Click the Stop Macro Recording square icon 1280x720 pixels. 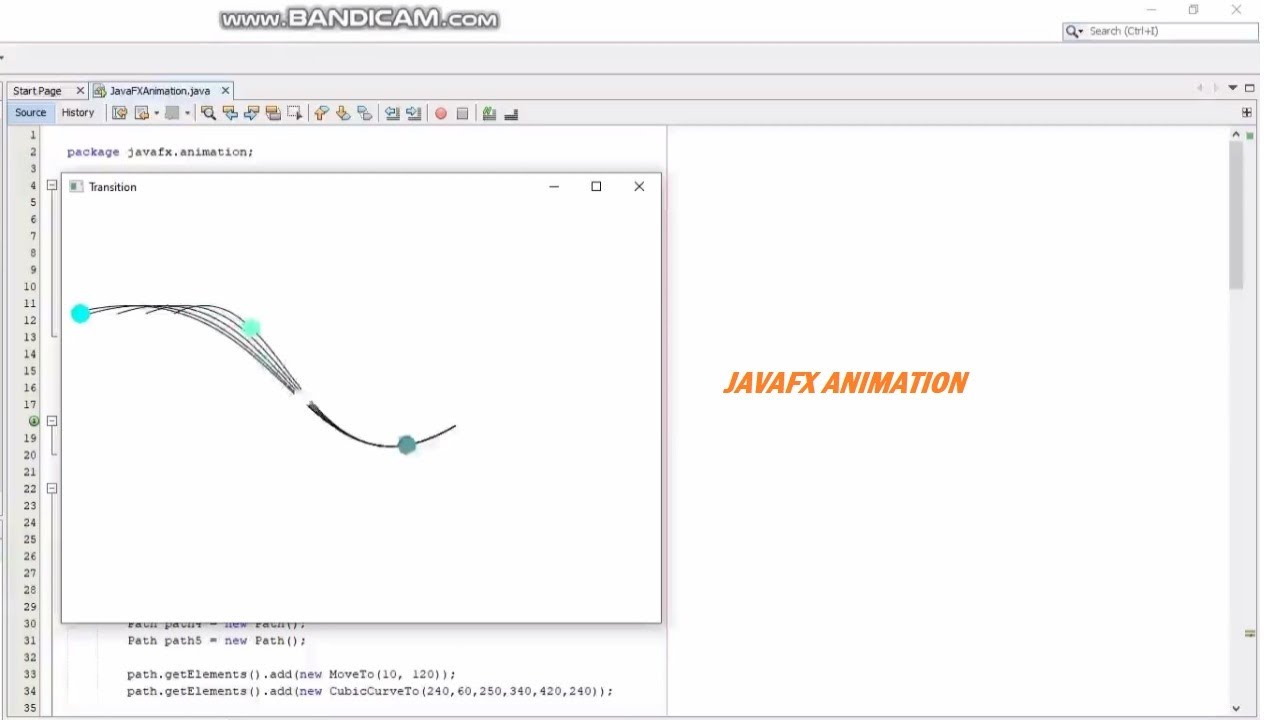click(462, 113)
